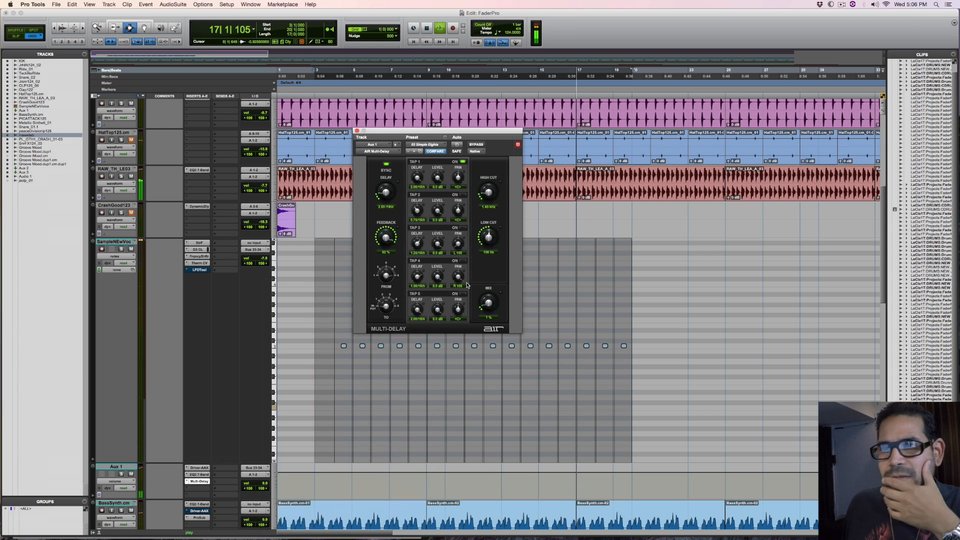960x540 pixels.
Task: Open HatTop125 output selector A 1-2
Action: (x=254, y=140)
